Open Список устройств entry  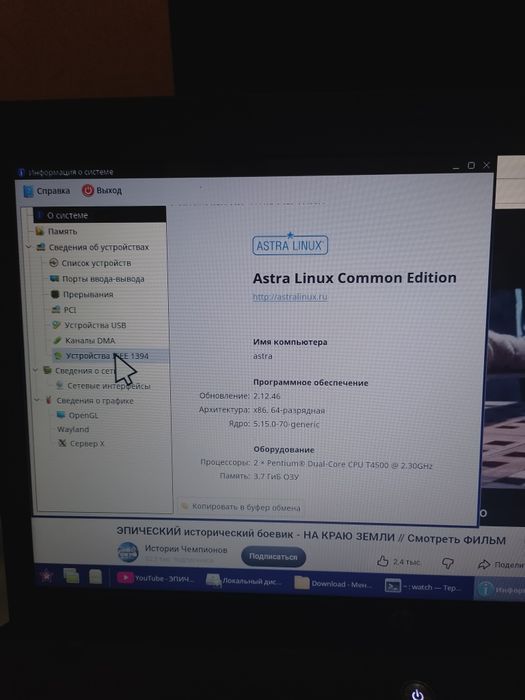[96, 263]
